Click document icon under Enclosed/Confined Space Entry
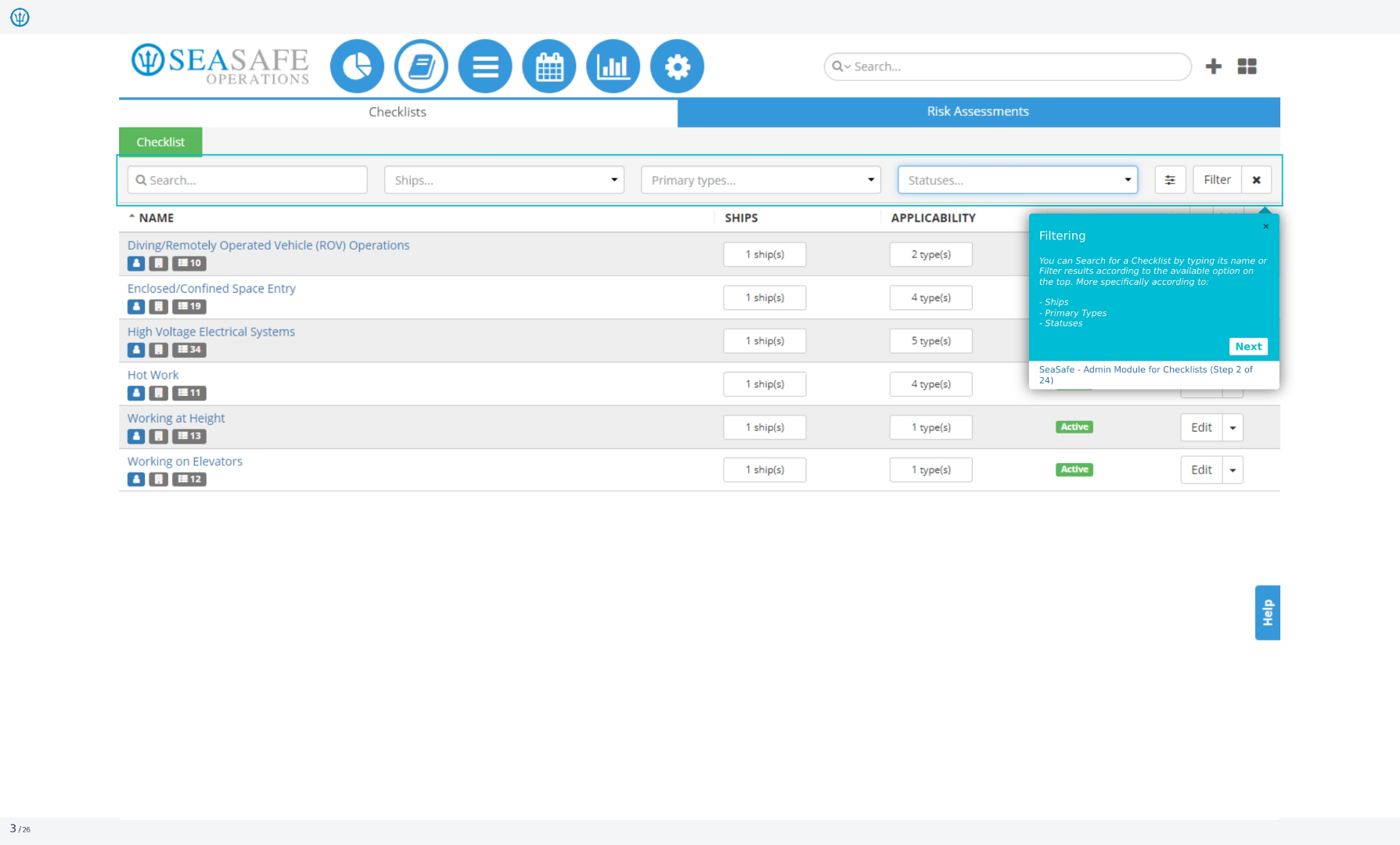Viewport: 1400px width, 845px height. pyautogui.click(x=159, y=307)
